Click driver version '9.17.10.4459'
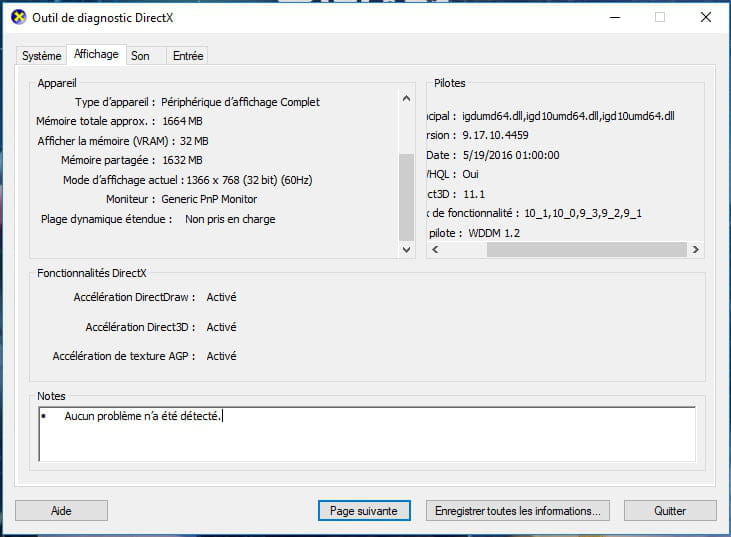 click(495, 136)
